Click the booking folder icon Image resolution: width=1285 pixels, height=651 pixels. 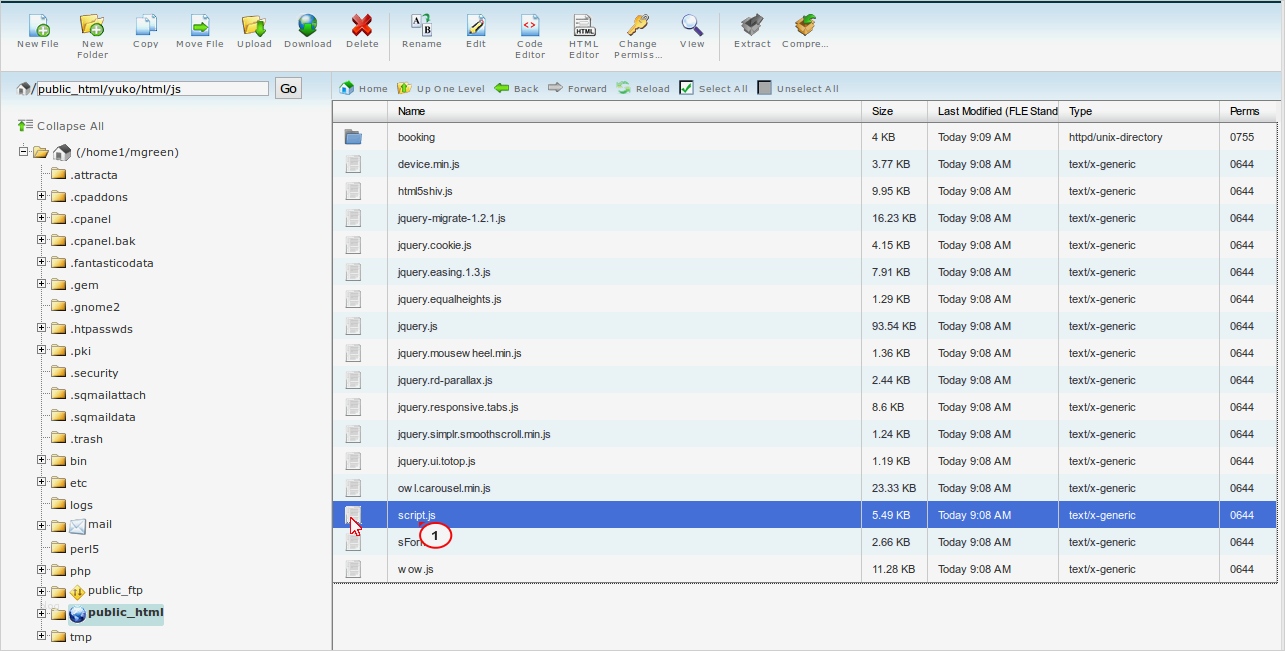click(353, 137)
